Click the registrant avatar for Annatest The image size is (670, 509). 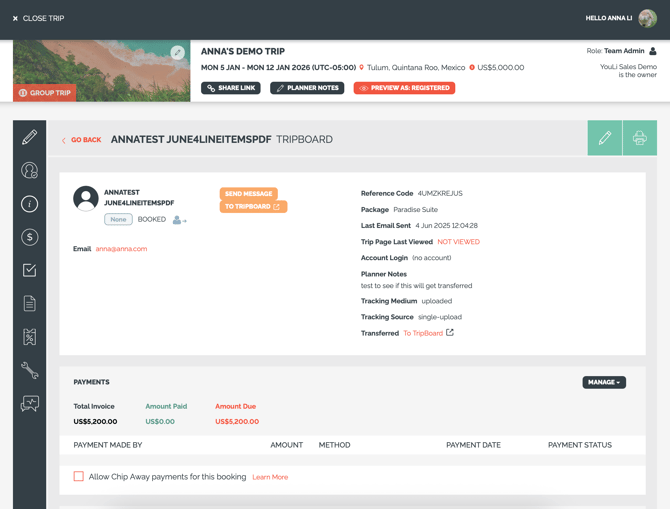click(86, 198)
